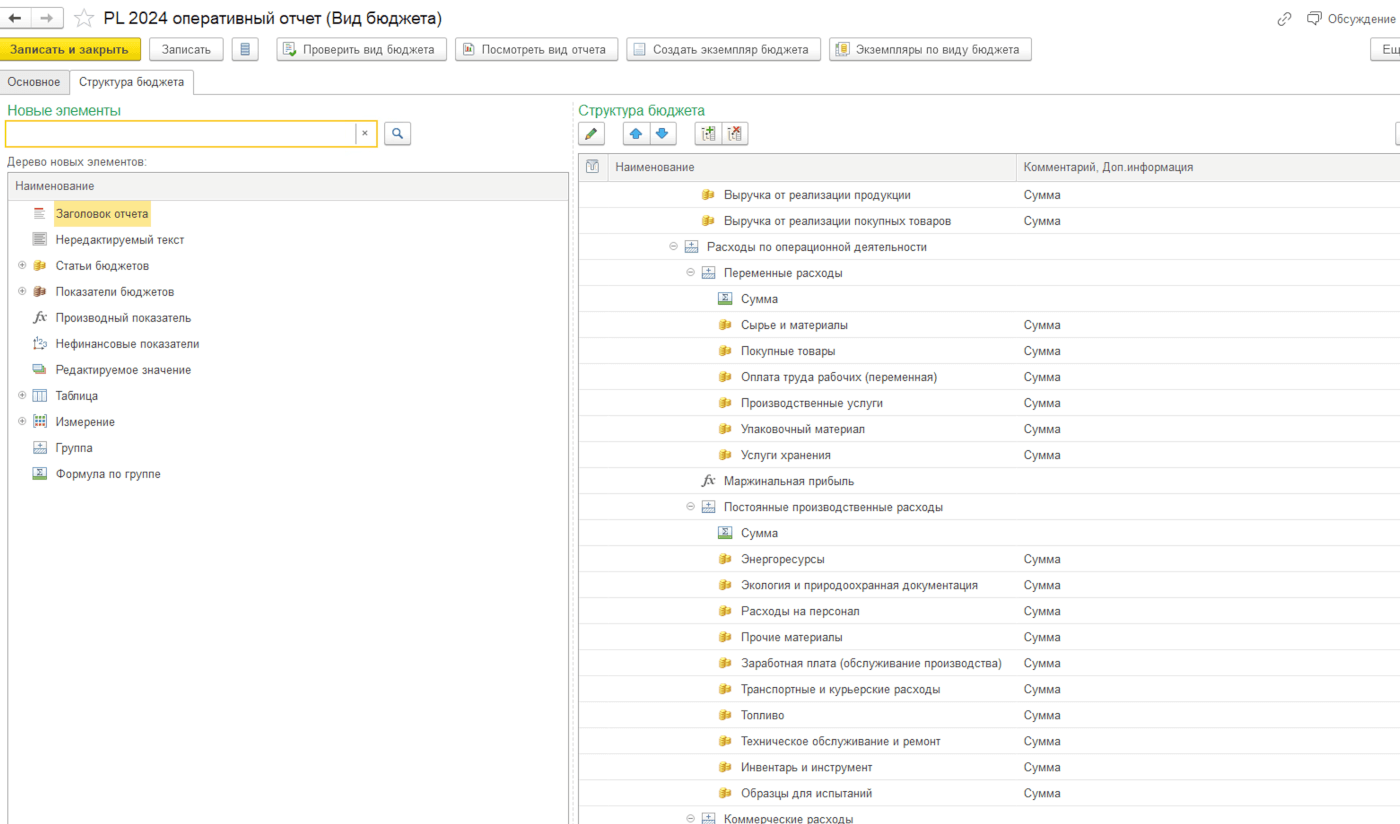Select the Структура бюджета tab
Screen dimensions: 1400x824
[131, 82]
